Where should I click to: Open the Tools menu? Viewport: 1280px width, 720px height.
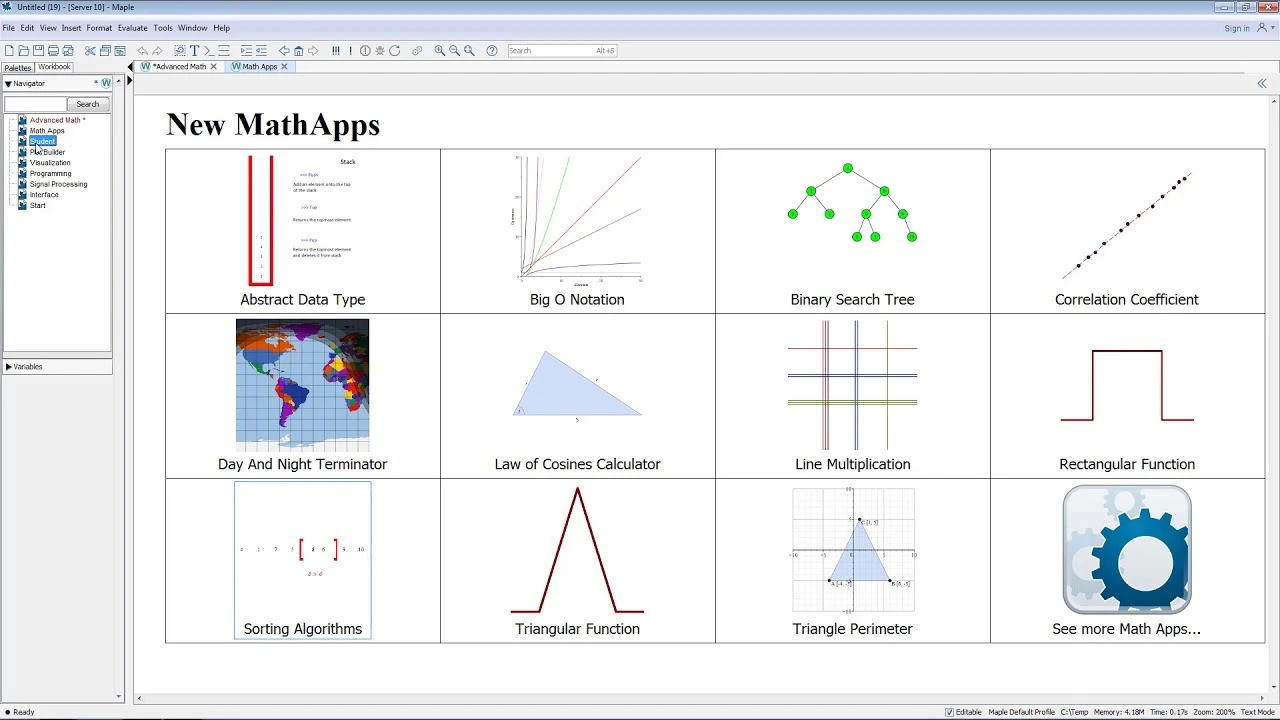[163, 28]
